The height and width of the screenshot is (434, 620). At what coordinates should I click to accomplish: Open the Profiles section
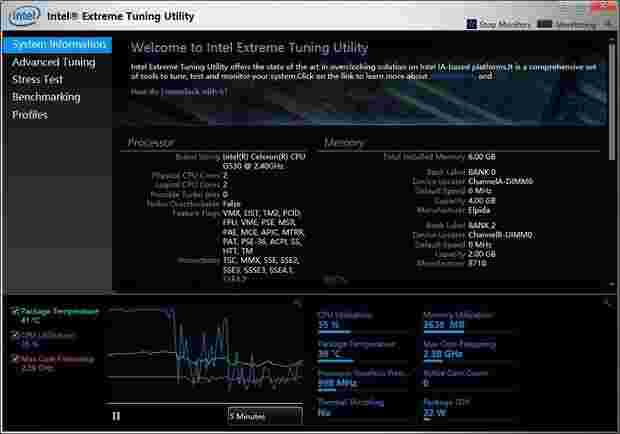click(30, 115)
